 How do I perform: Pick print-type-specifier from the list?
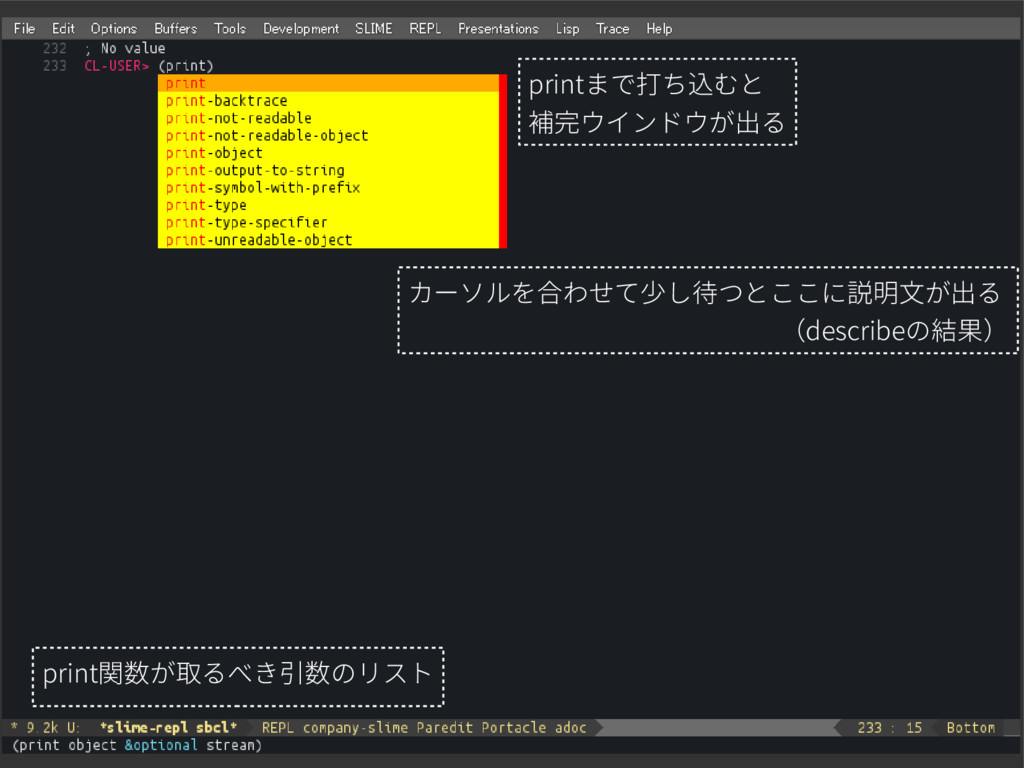[328, 222]
